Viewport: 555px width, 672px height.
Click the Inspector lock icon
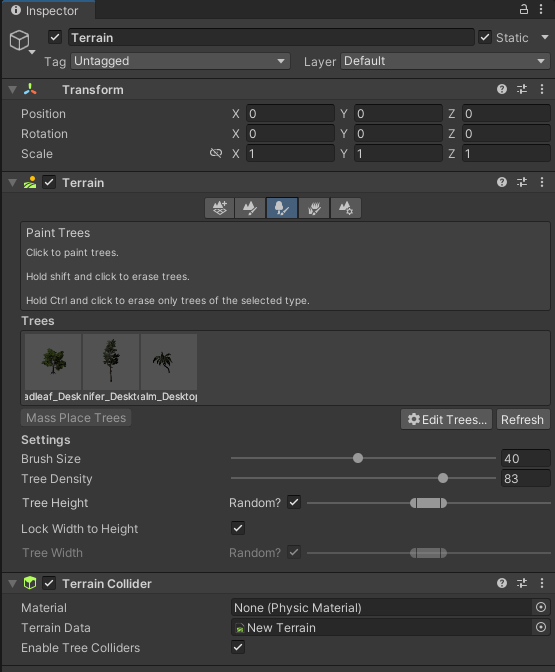(x=524, y=9)
